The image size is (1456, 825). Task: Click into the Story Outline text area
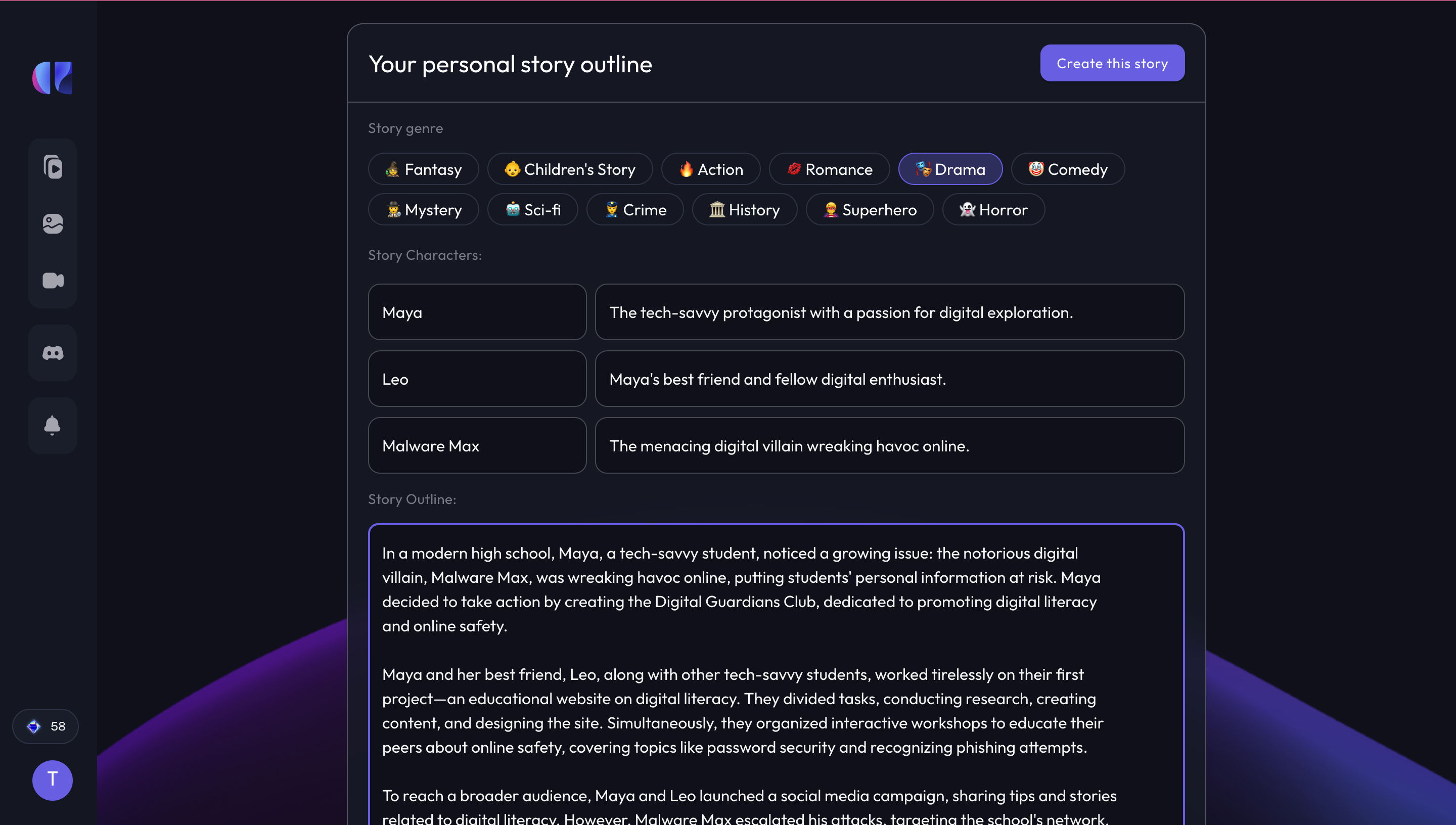tap(776, 674)
